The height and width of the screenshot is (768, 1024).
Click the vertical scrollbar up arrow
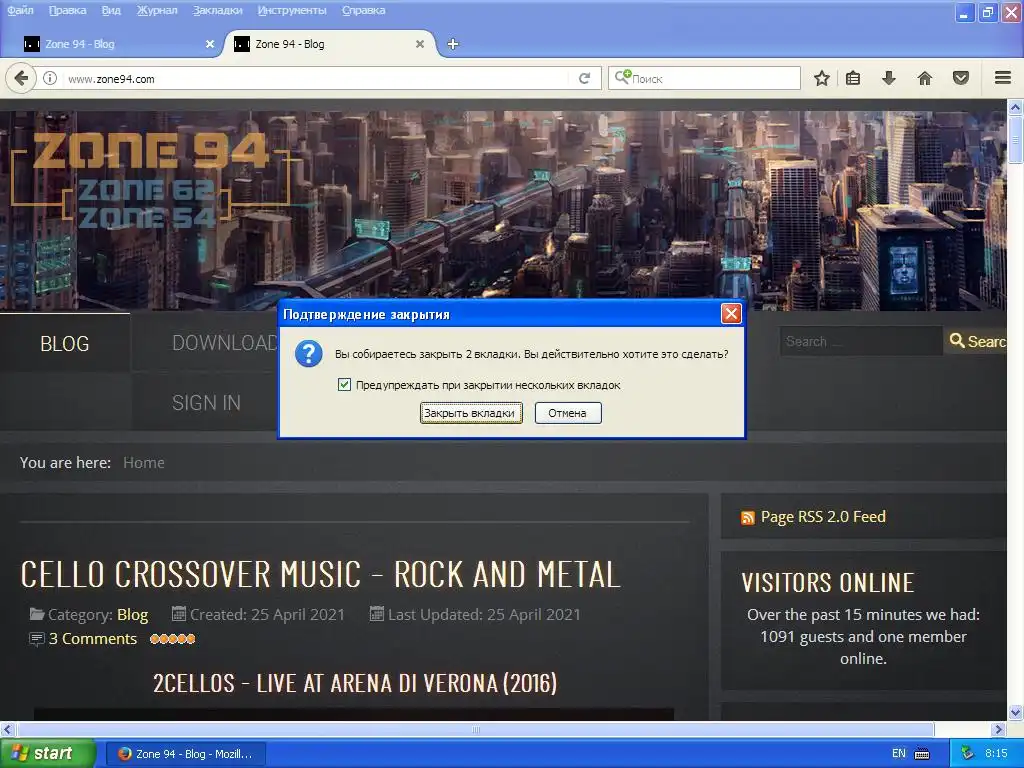[1015, 106]
